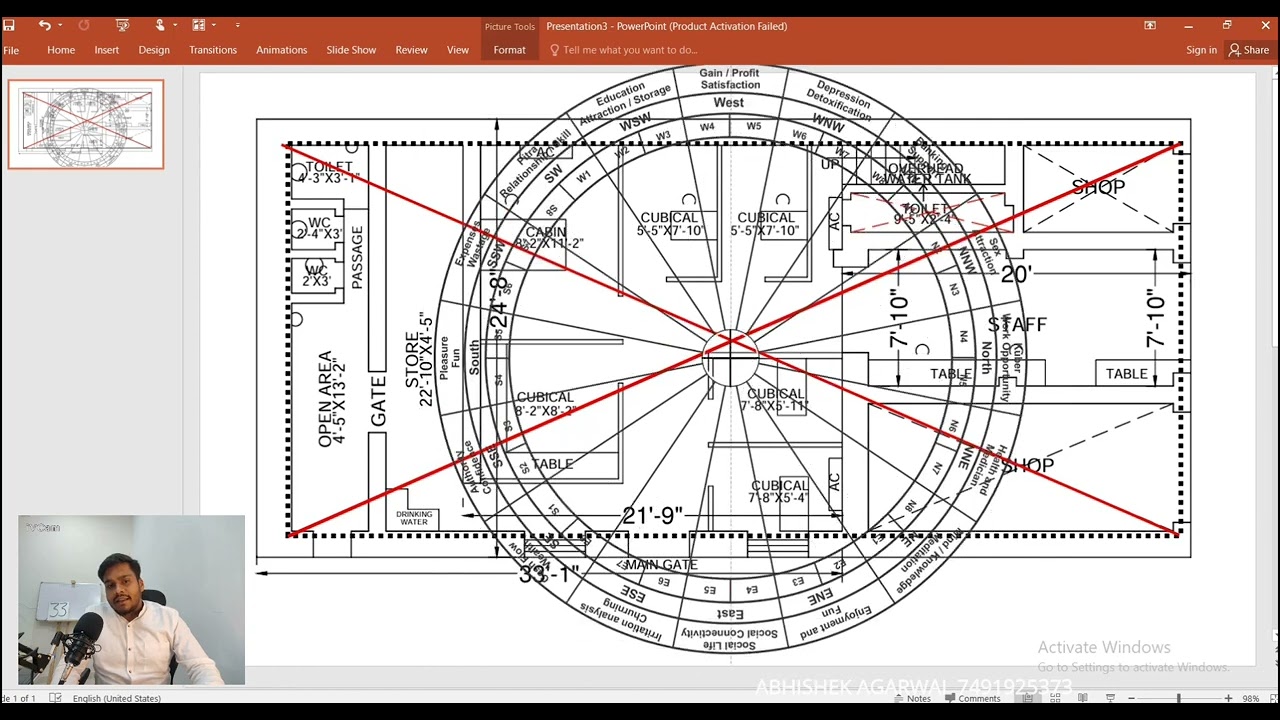Open the Design tab
The height and width of the screenshot is (720, 1280).
154,50
